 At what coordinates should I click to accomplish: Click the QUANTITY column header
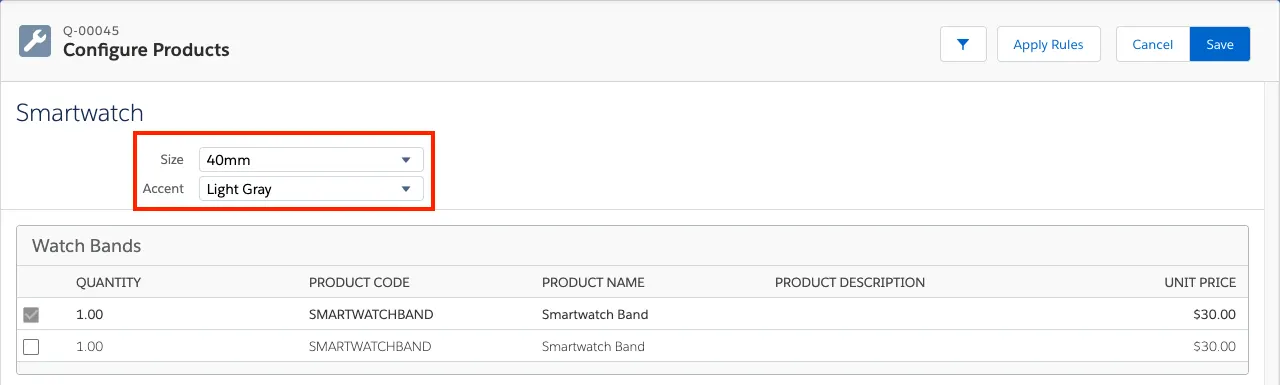(x=108, y=282)
